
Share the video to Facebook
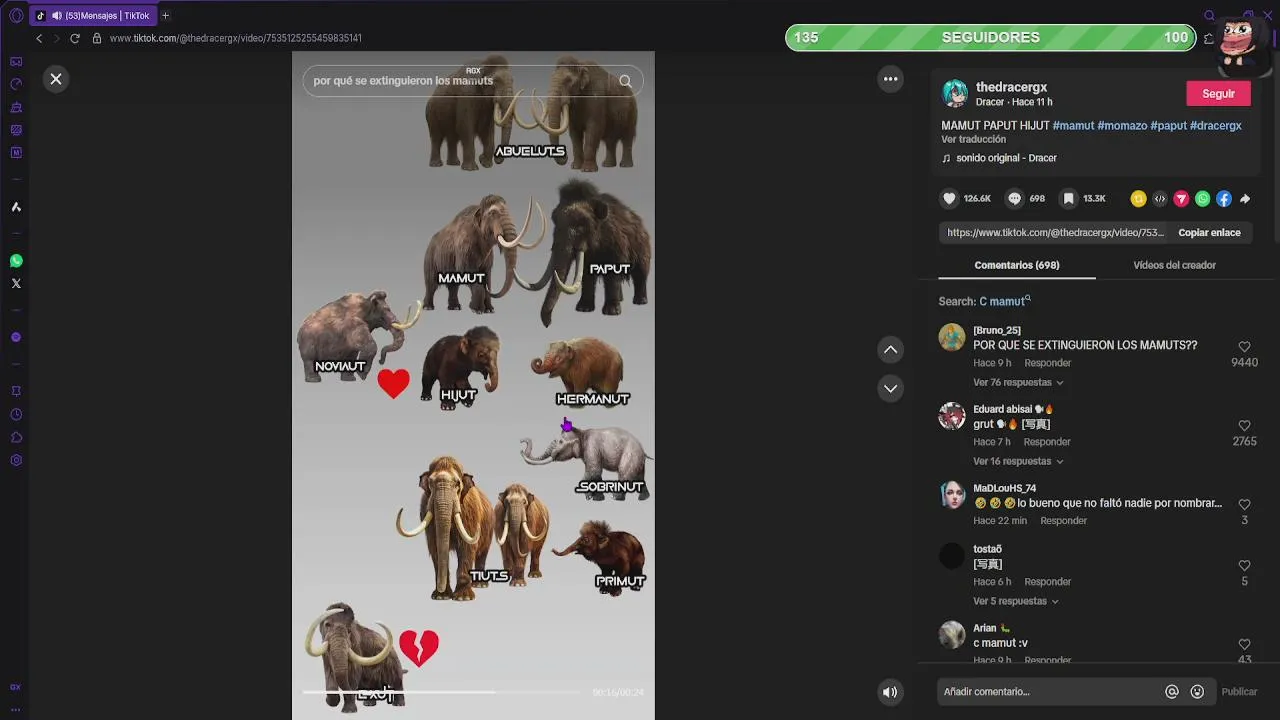(1223, 199)
